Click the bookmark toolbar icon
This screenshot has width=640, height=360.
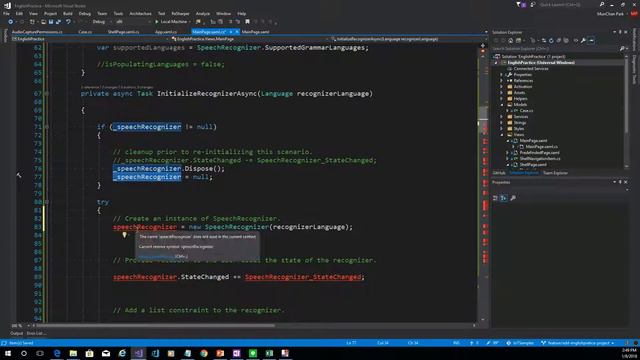point(247,22)
